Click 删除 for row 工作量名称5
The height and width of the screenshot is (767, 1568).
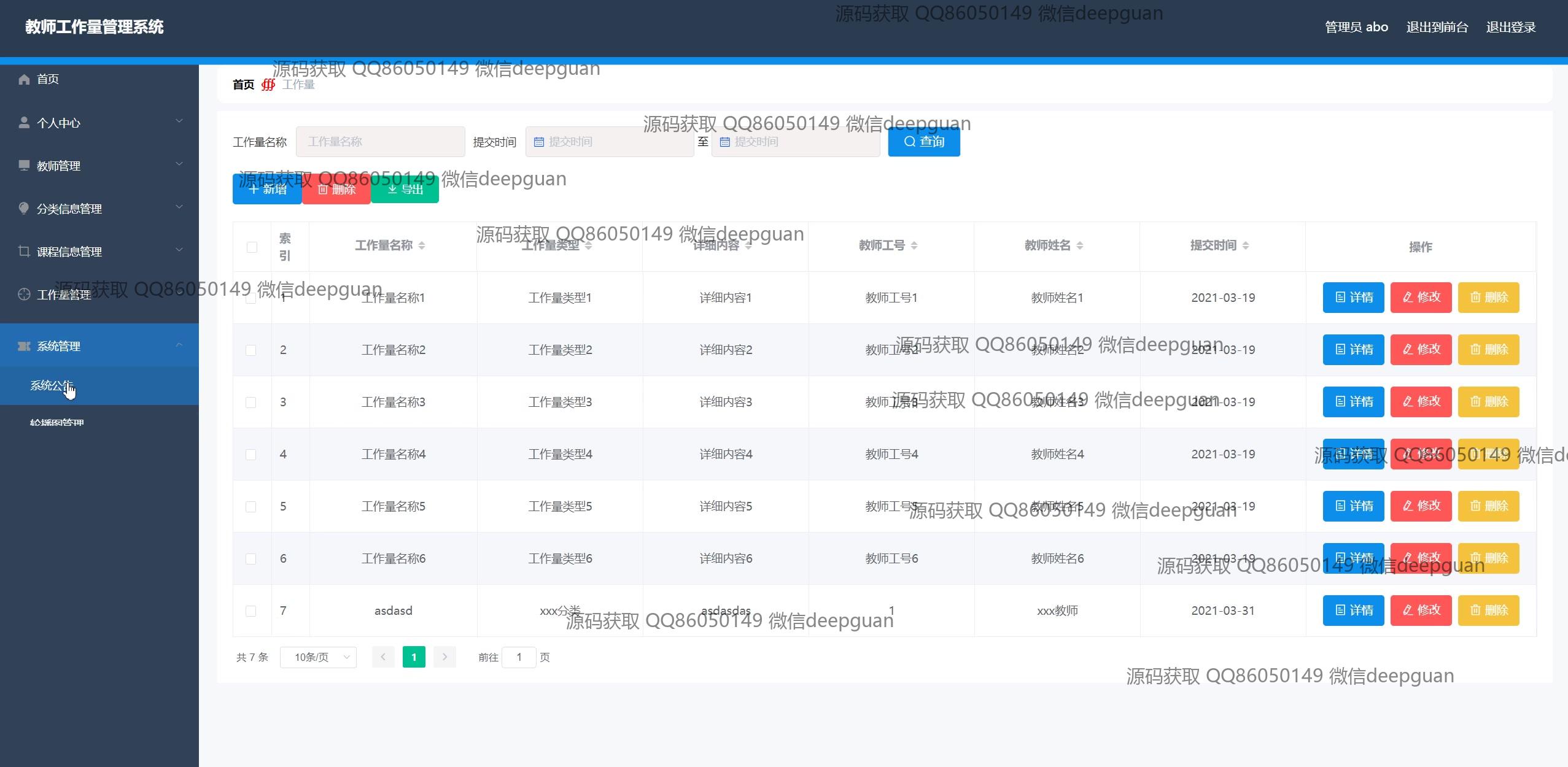1488,506
